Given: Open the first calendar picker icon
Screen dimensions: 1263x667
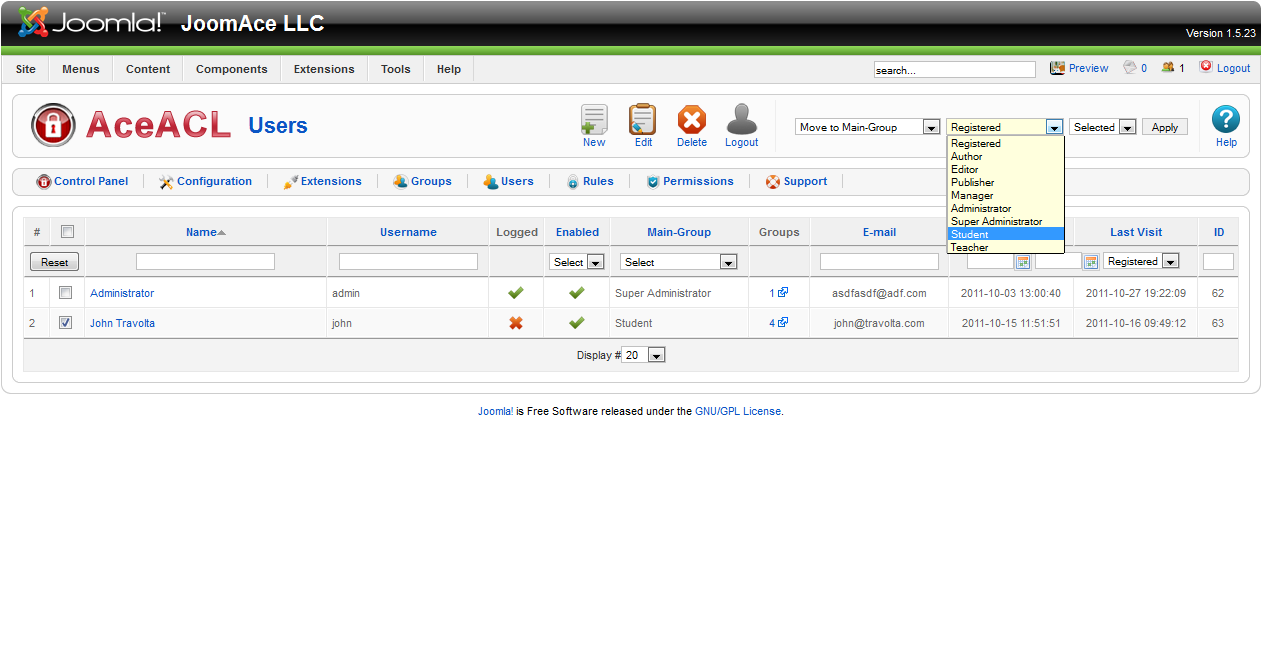Looking at the screenshot, I should pos(1023,262).
